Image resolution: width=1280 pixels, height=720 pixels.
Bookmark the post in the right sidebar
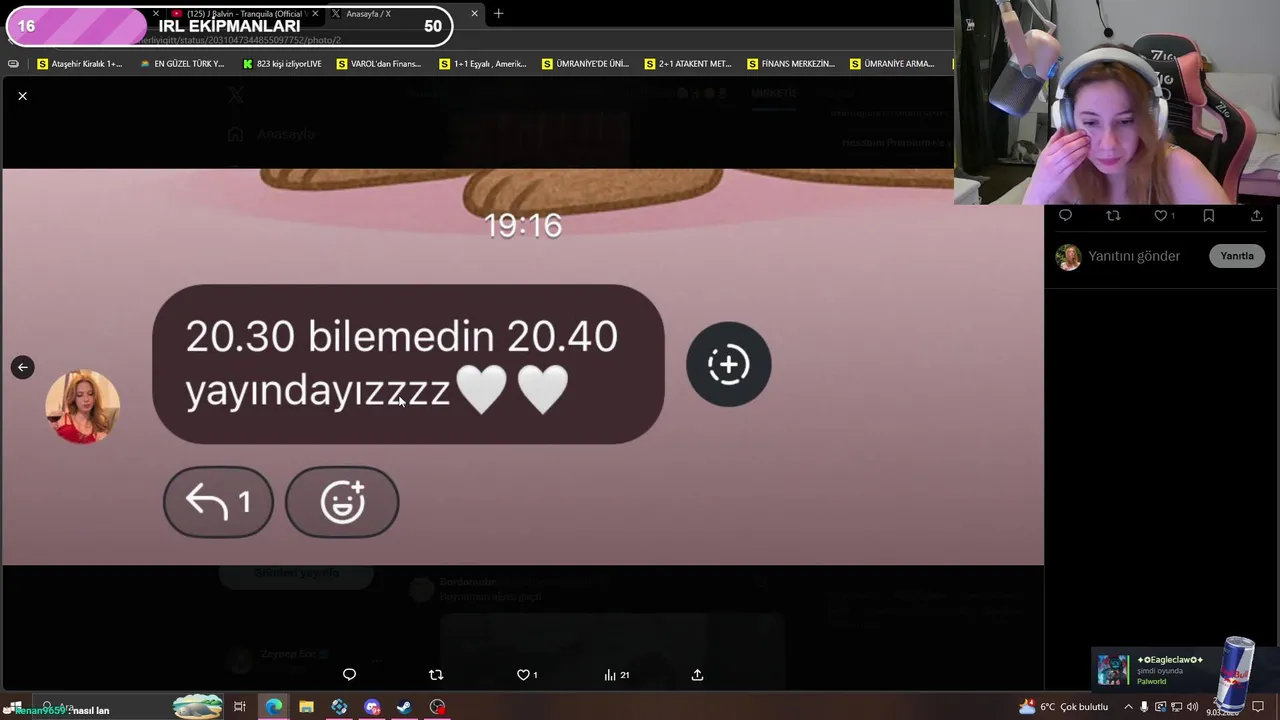[x=1208, y=216]
